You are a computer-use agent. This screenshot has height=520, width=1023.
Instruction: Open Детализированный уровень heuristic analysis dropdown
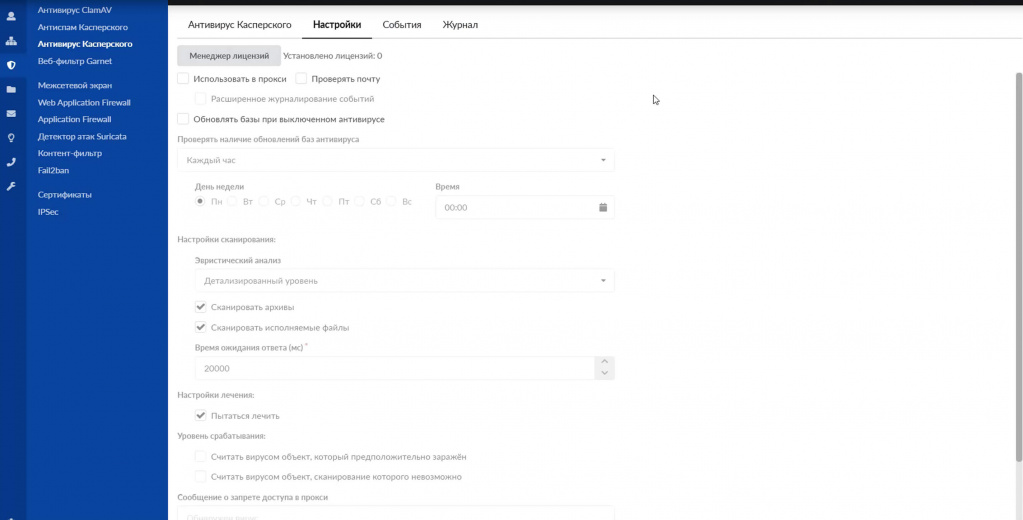pos(405,281)
